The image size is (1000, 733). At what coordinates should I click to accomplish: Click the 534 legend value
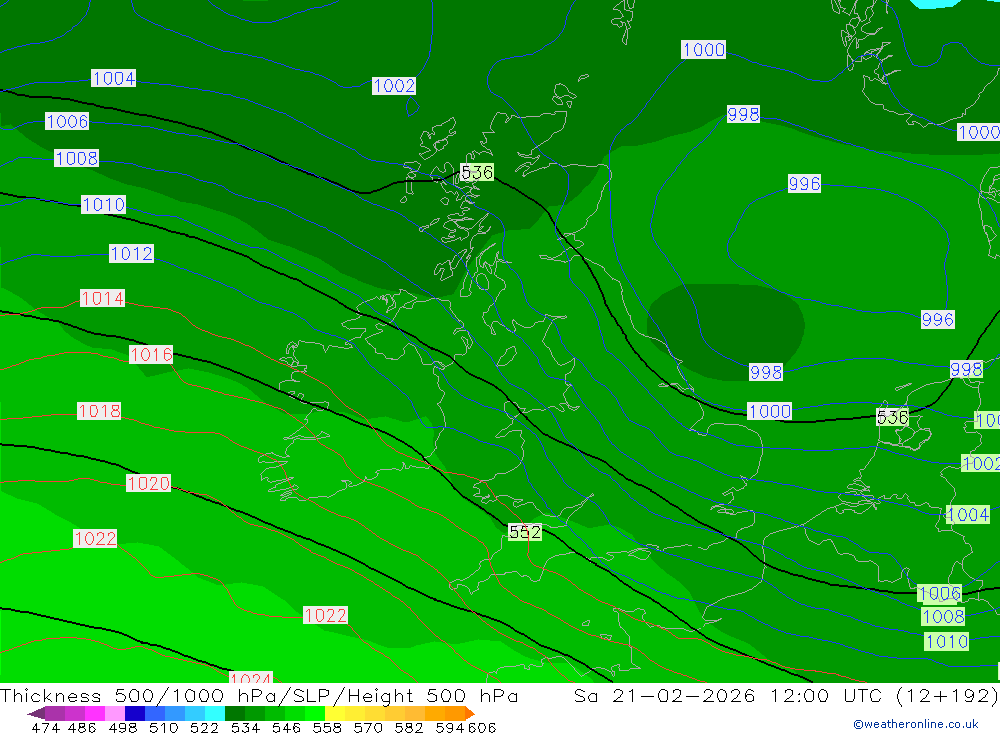[x=245, y=727]
